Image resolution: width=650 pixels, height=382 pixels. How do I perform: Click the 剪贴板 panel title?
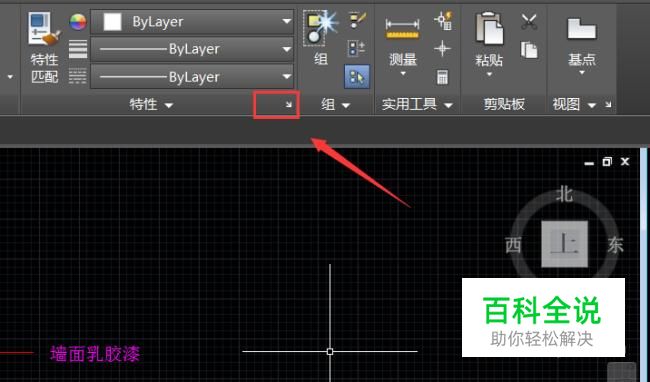504,104
